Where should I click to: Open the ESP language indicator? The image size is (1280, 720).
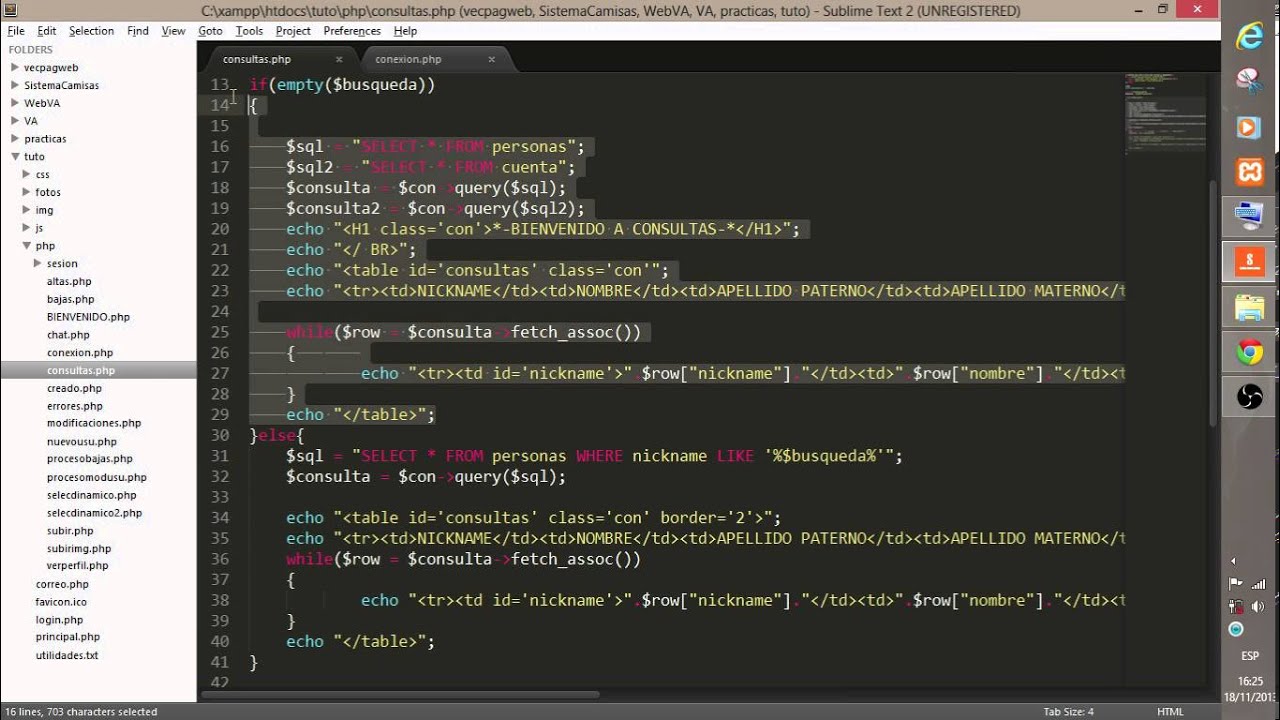click(x=1250, y=656)
